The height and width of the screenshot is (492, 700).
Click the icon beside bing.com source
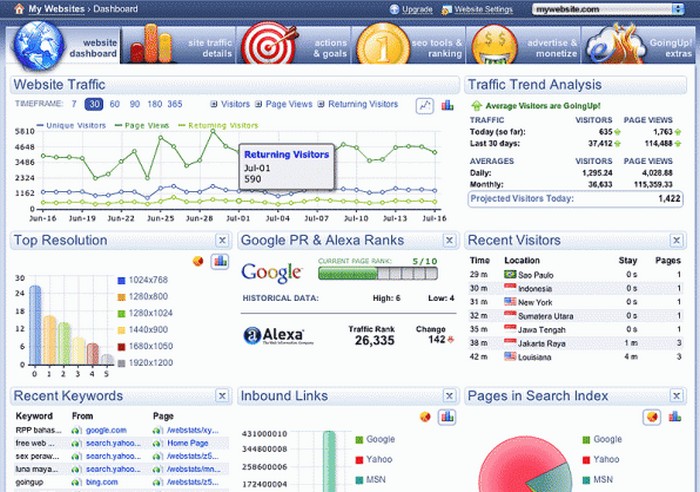(x=76, y=483)
